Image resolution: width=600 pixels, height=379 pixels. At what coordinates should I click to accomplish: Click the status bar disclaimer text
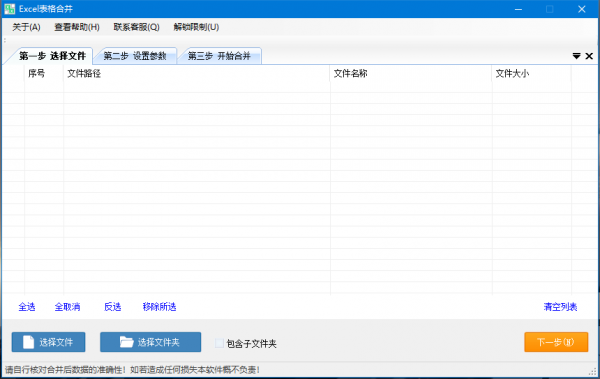132,370
